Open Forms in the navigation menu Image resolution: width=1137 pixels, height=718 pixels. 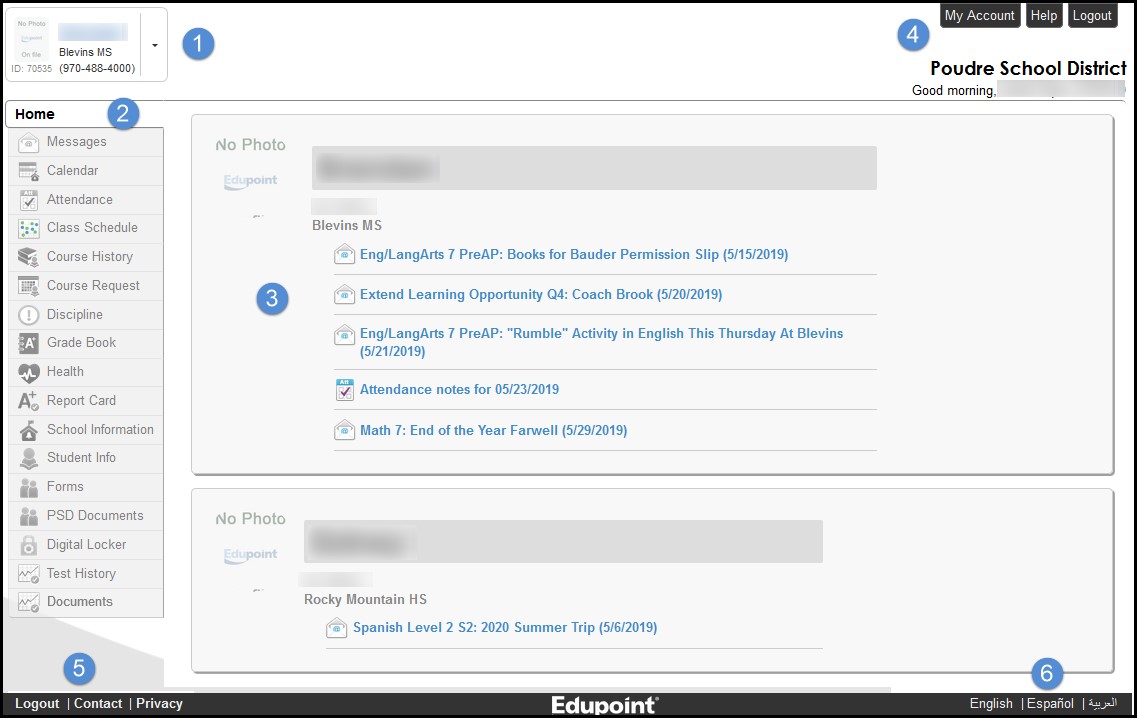[86, 487]
